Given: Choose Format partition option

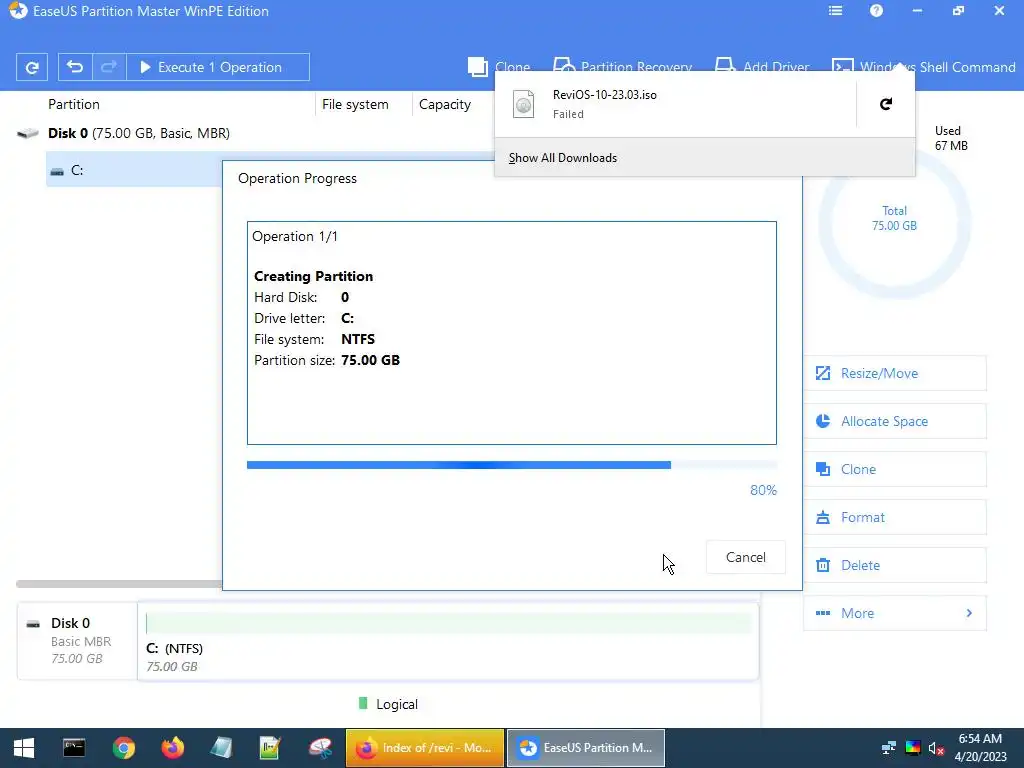Looking at the screenshot, I should 895,517.
